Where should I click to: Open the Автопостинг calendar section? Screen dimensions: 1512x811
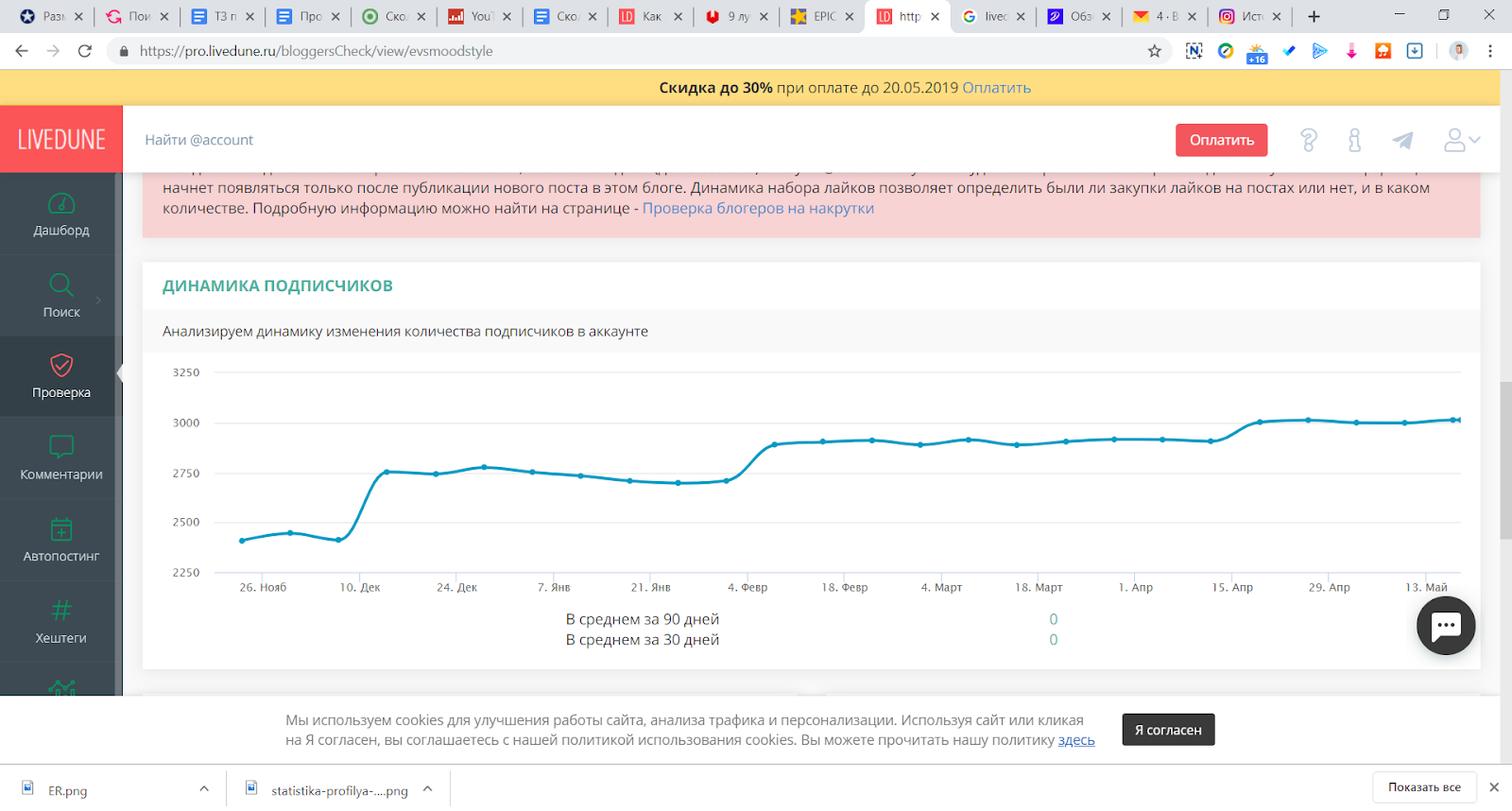coord(61,541)
